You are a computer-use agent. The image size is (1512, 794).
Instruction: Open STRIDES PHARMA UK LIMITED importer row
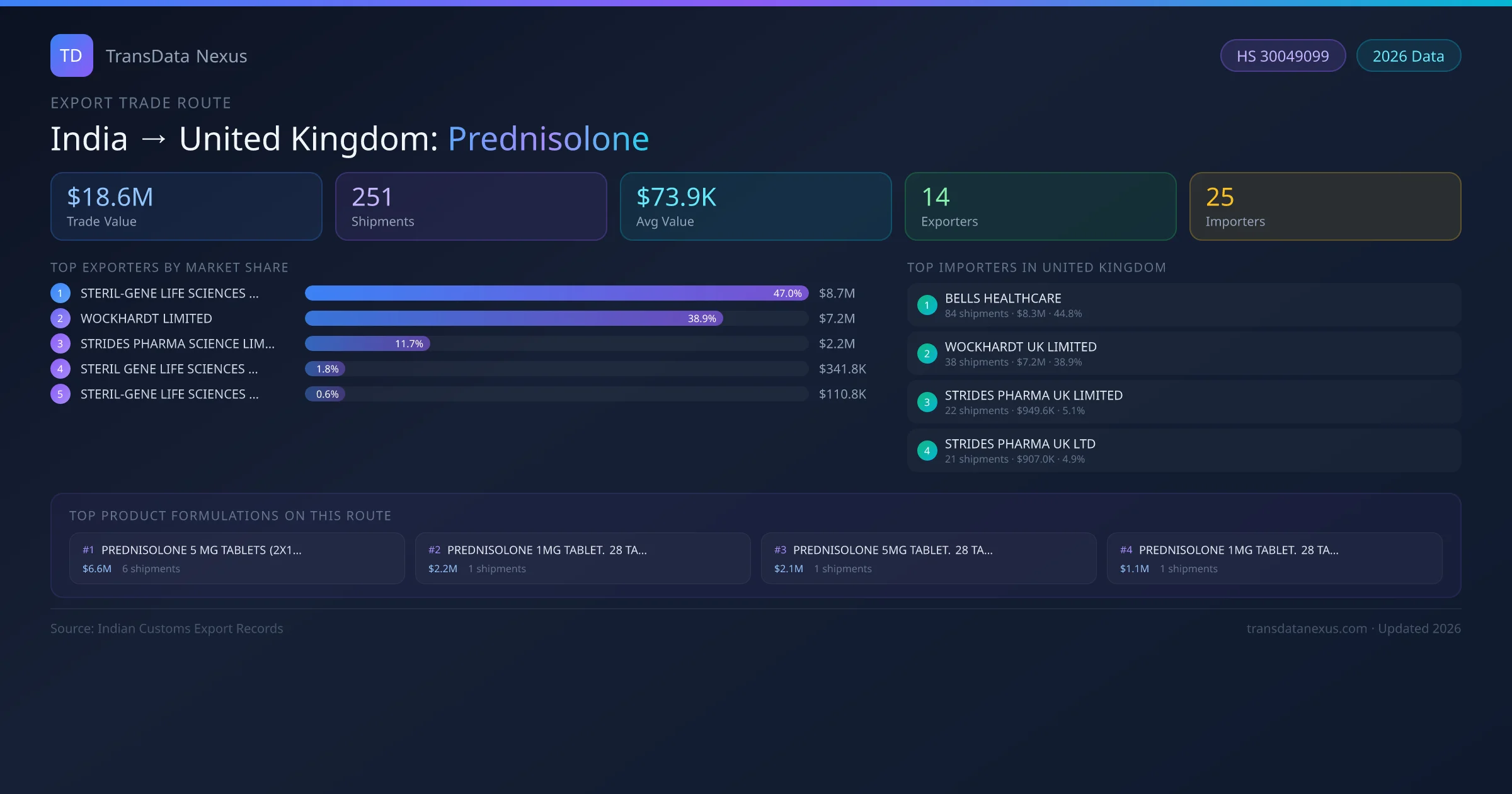tap(1183, 402)
